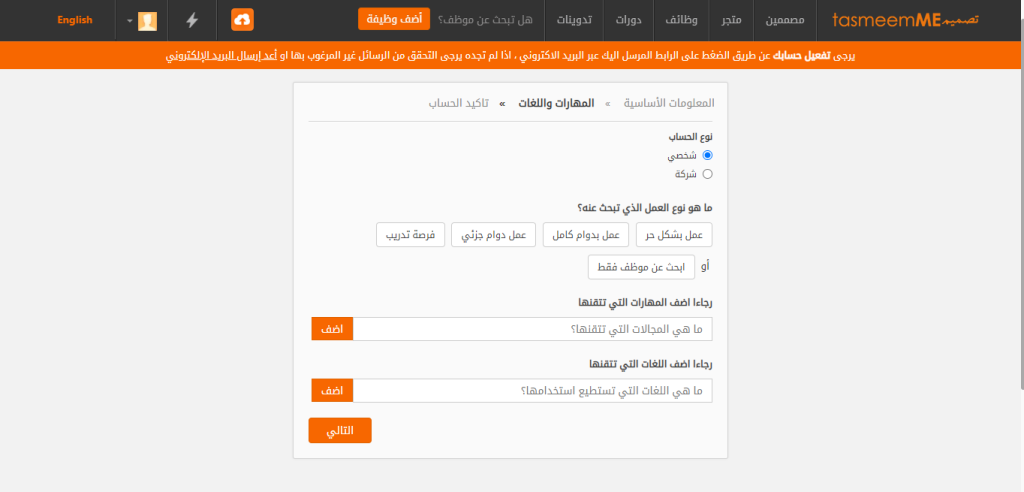Click the languages input field

[533, 391]
